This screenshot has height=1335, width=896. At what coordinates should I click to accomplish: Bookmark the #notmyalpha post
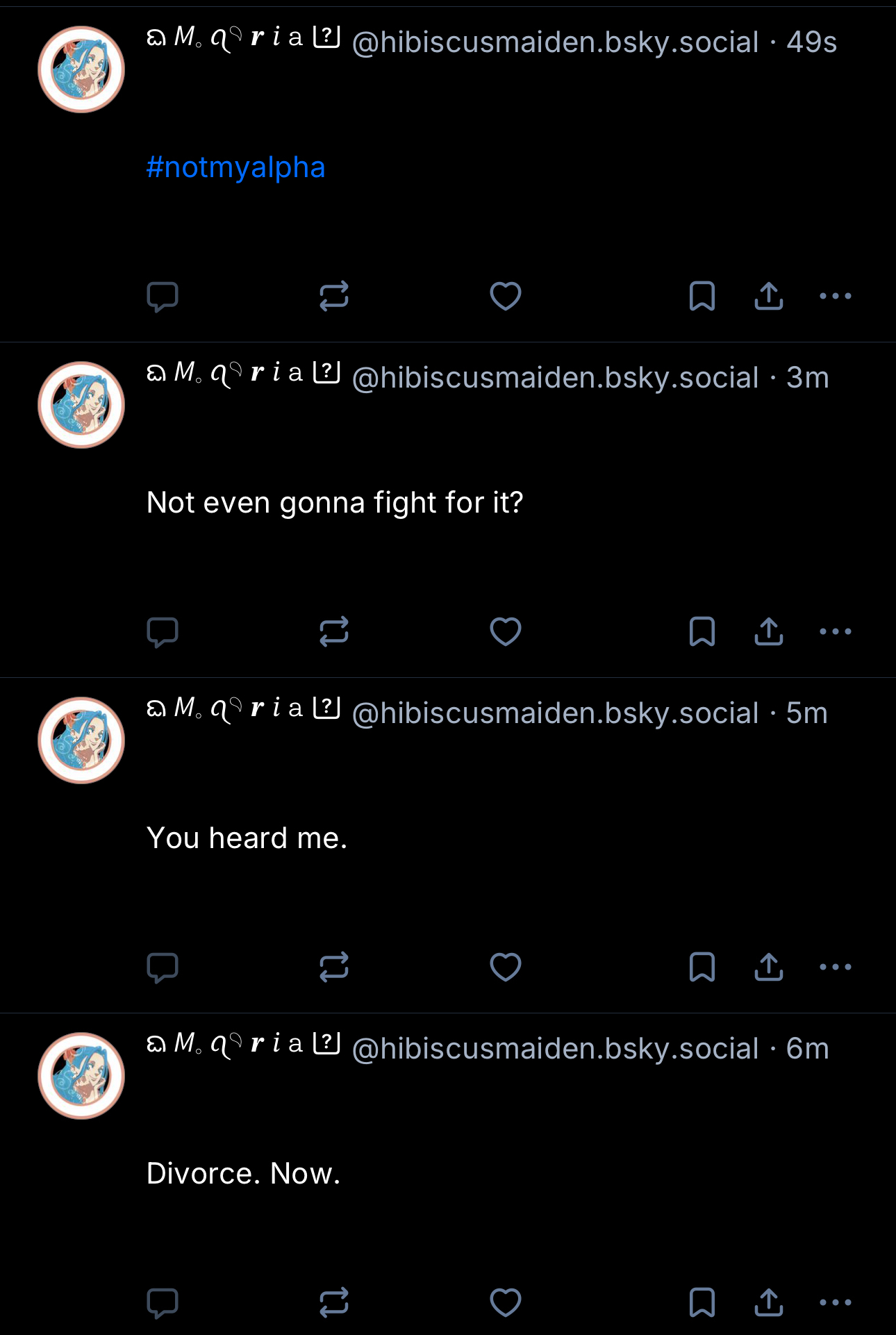702,297
